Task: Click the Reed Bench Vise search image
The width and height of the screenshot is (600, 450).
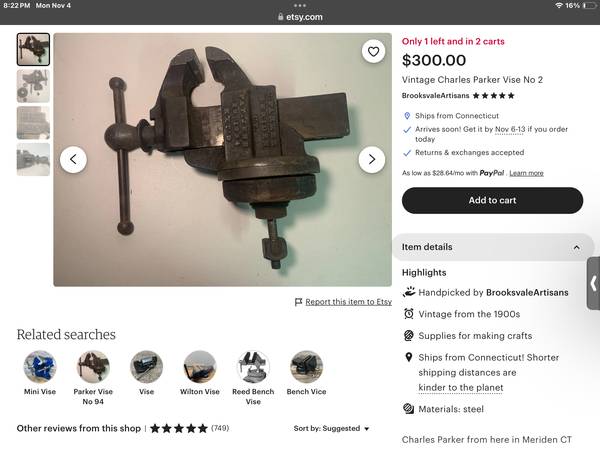Action: (x=253, y=367)
